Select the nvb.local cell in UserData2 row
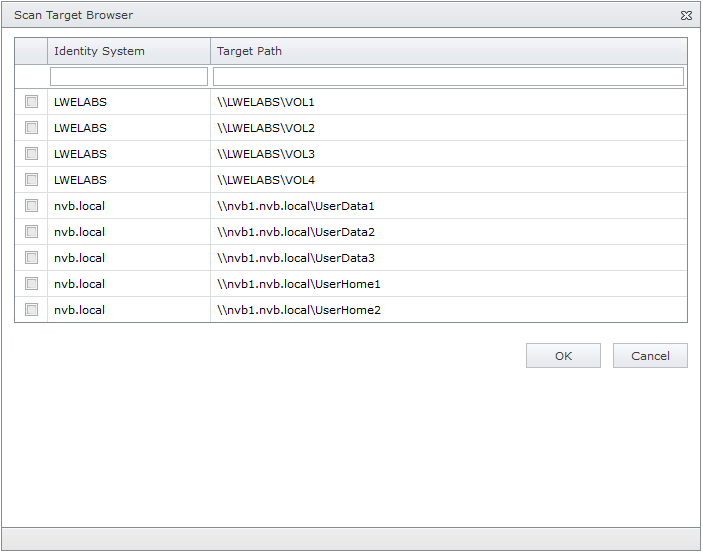Viewport: 703px width, 553px height. [80, 232]
